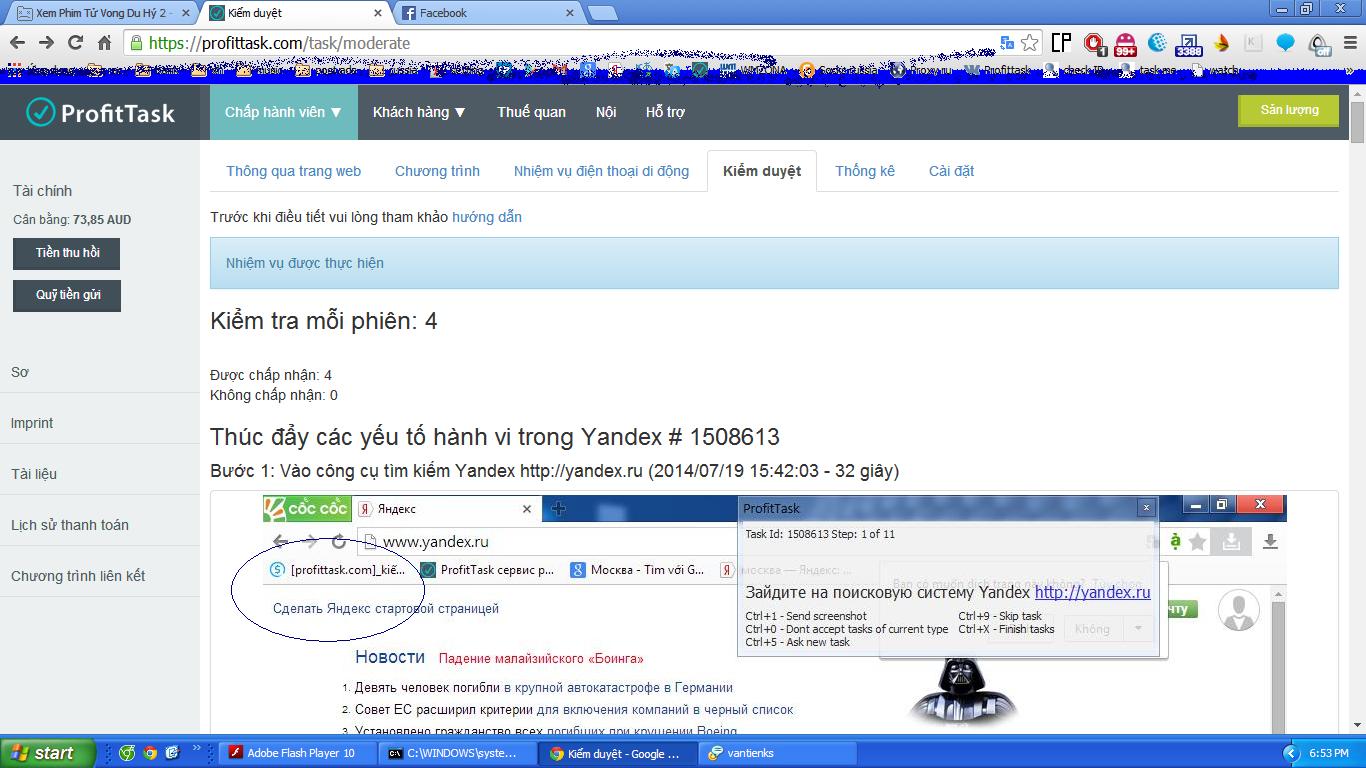
Task: Click the green Sản lượng button
Action: [x=1289, y=110]
